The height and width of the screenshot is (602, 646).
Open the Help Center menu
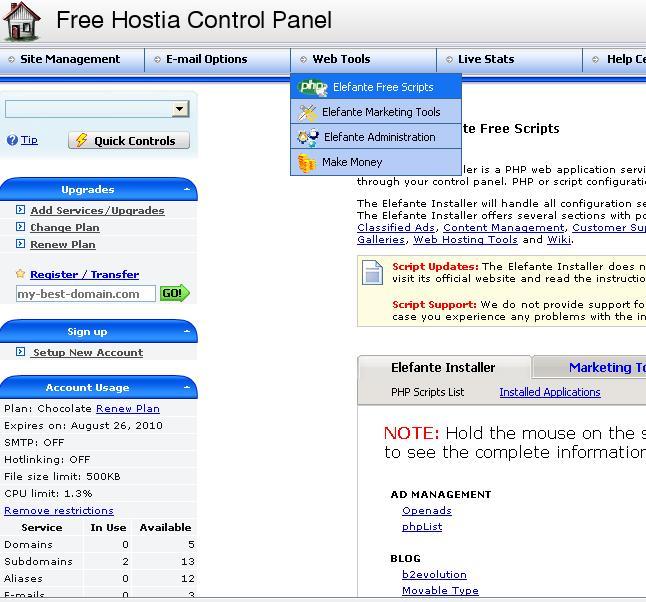pyautogui.click(x=614, y=59)
